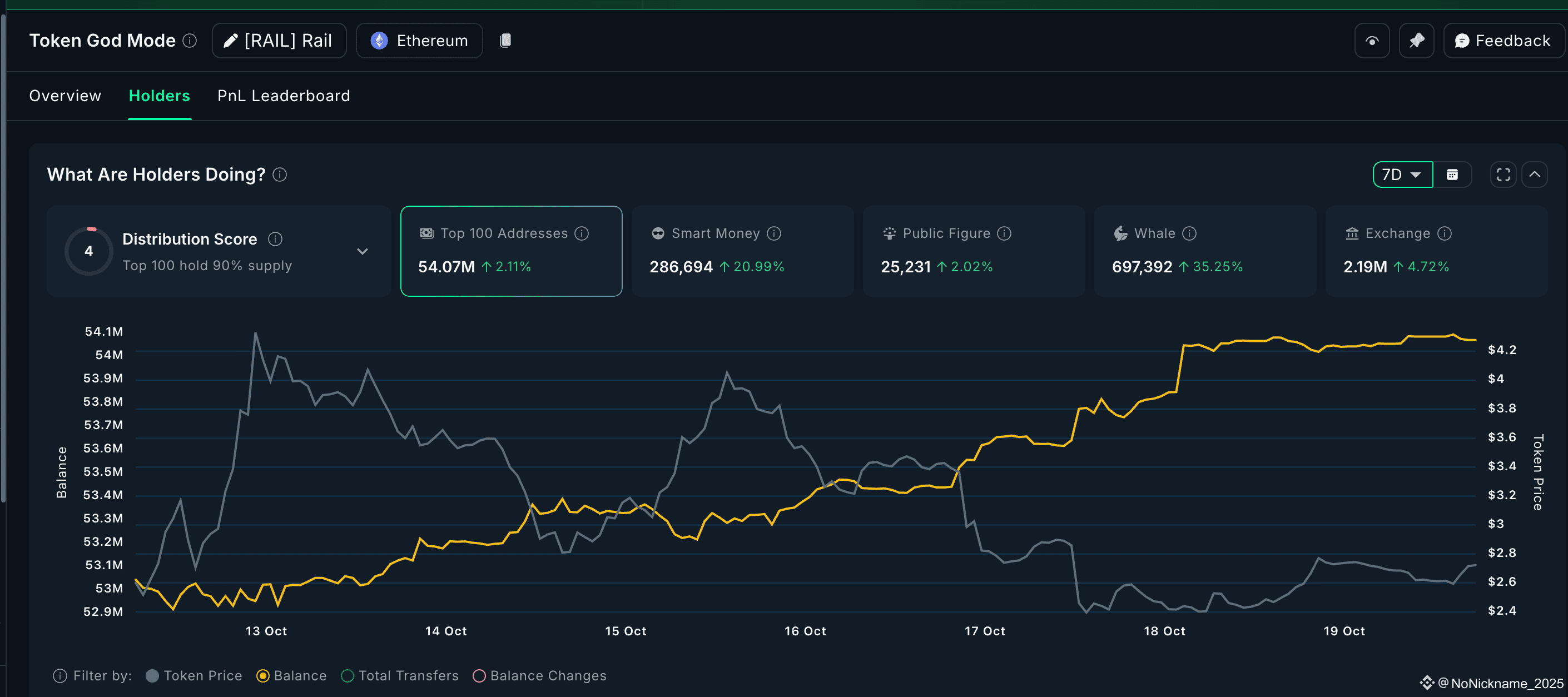This screenshot has height=697, width=1568.
Task: Click the eye watch icon in the header
Action: 1372,41
